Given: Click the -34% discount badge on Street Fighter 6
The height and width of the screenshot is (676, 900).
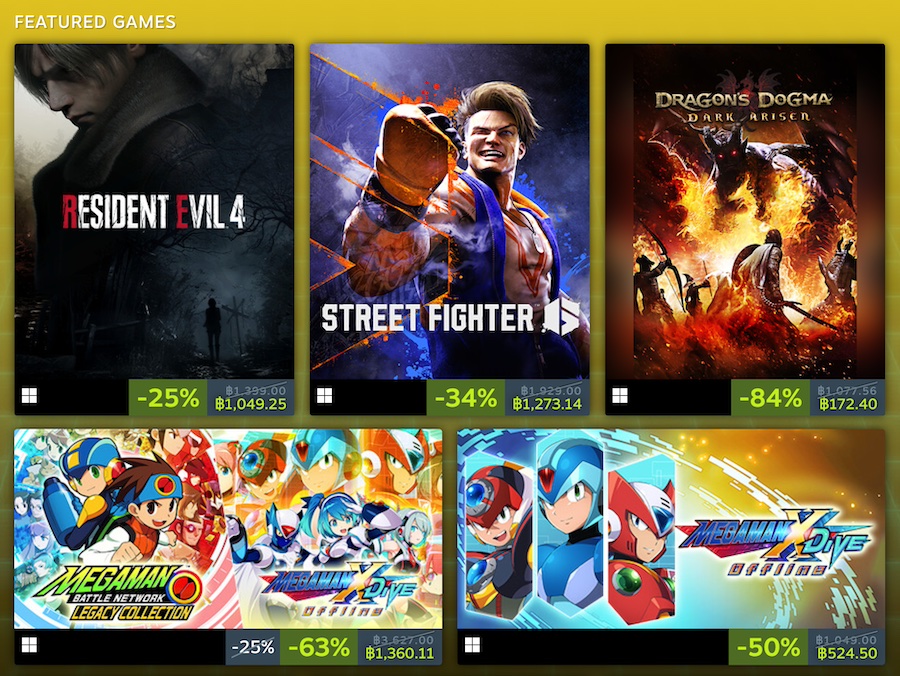Looking at the screenshot, I should [x=465, y=397].
